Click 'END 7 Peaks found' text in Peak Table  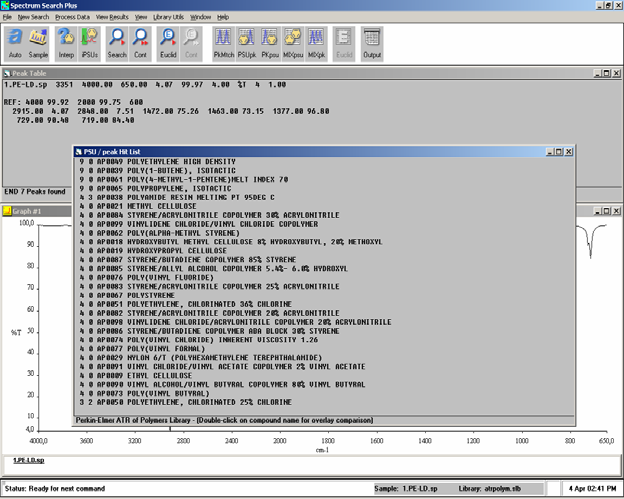pos(35,191)
